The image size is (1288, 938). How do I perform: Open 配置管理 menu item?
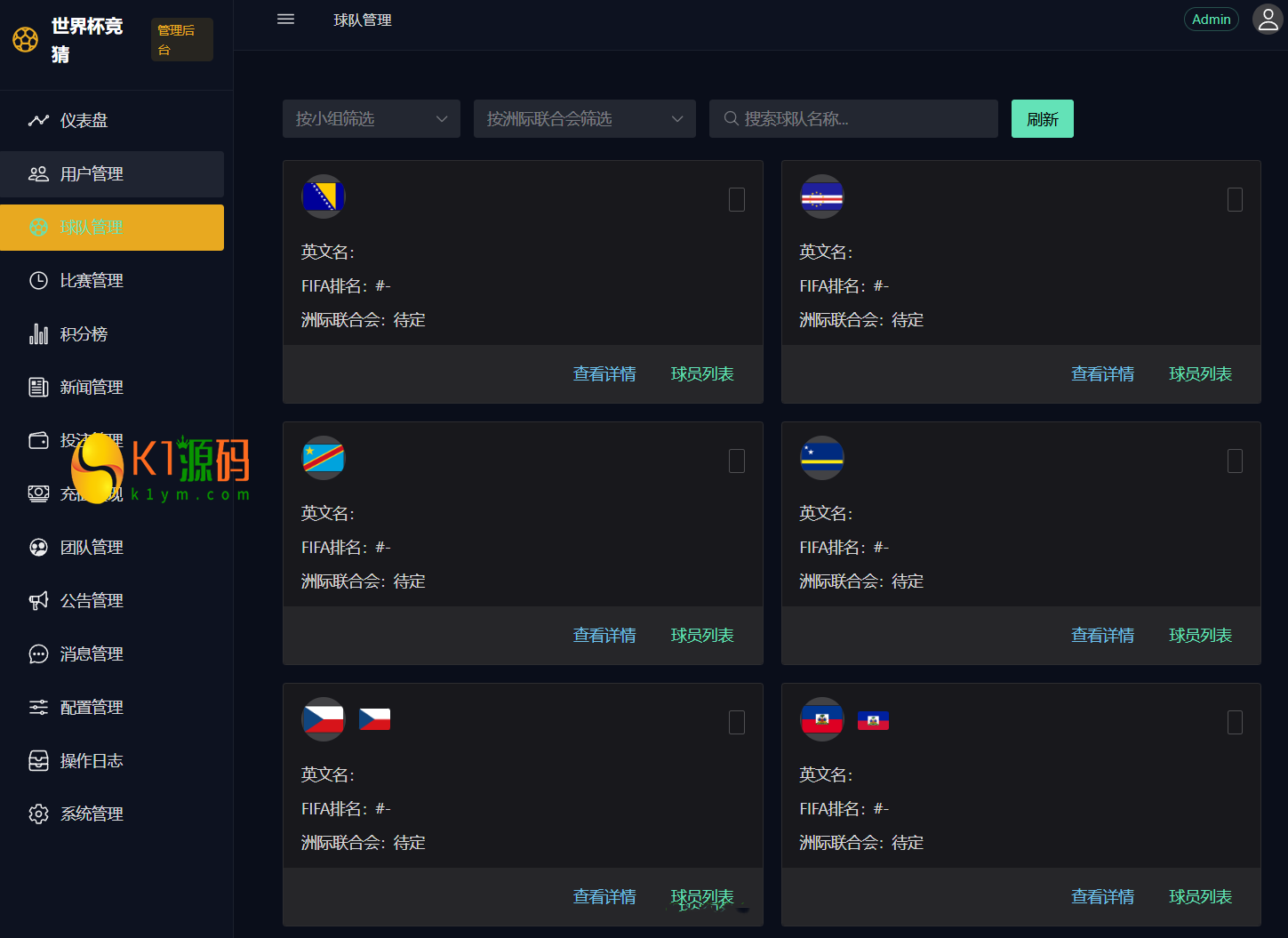point(112,708)
